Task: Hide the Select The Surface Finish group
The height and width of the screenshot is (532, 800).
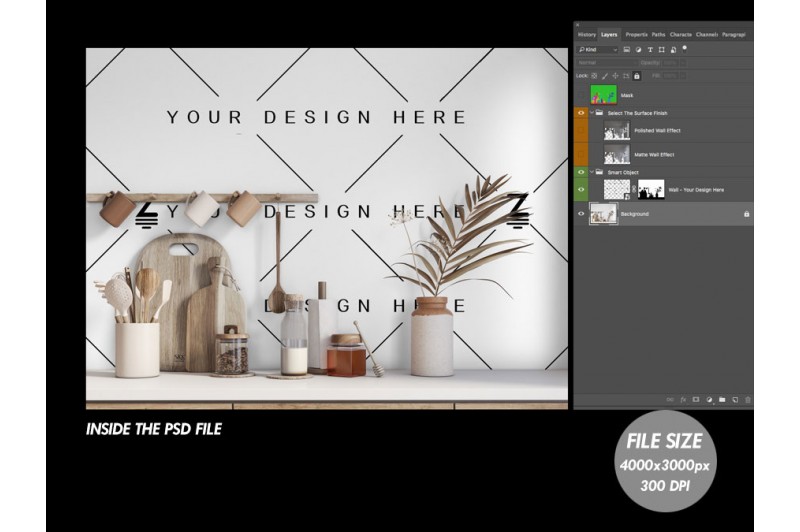Action: tap(581, 113)
